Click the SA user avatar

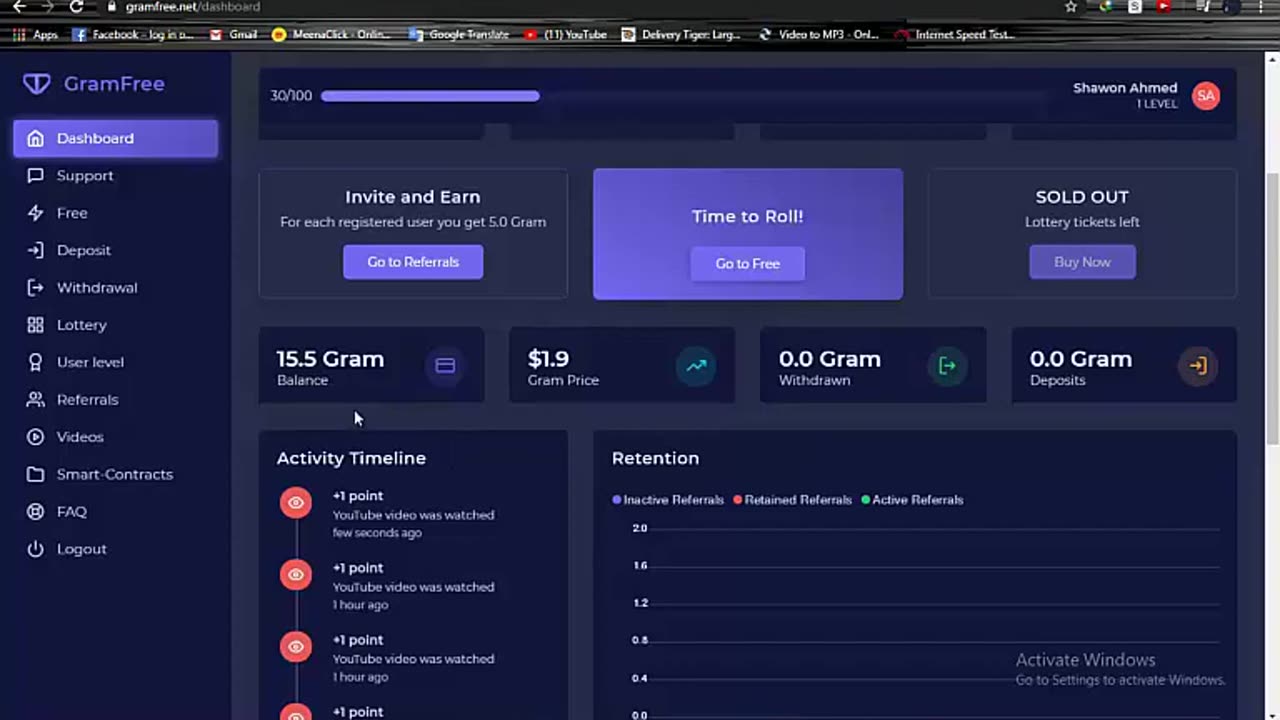coord(1206,96)
